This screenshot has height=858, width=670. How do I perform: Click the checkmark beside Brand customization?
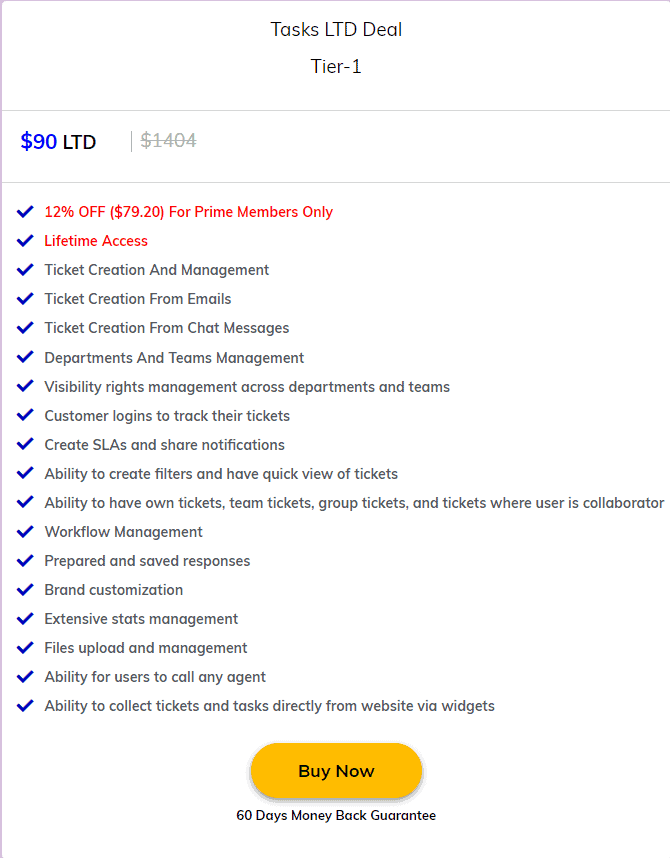[x=24, y=589]
